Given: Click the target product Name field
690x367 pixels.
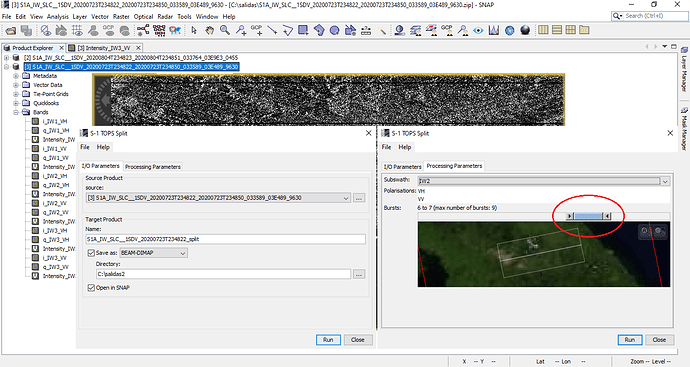Looking at the screenshot, I should [x=225, y=239].
